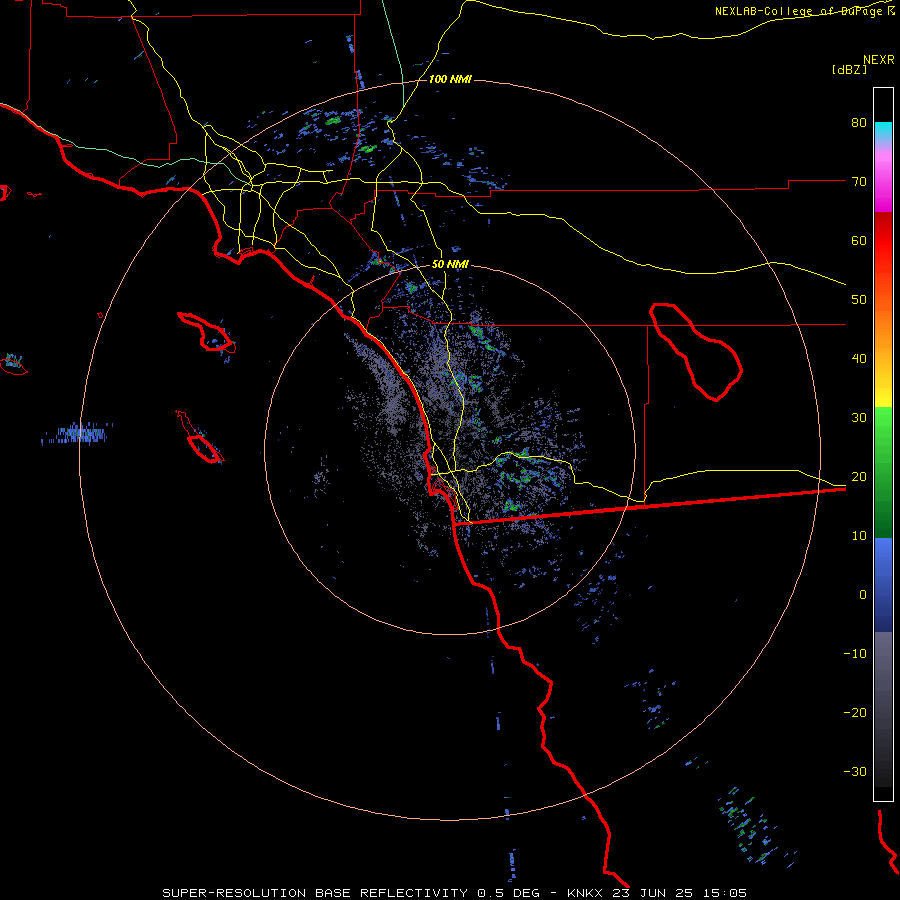Viewport: 900px width, 900px height.
Task: Select the -20 value on the dBZ scale
Action: [x=855, y=713]
